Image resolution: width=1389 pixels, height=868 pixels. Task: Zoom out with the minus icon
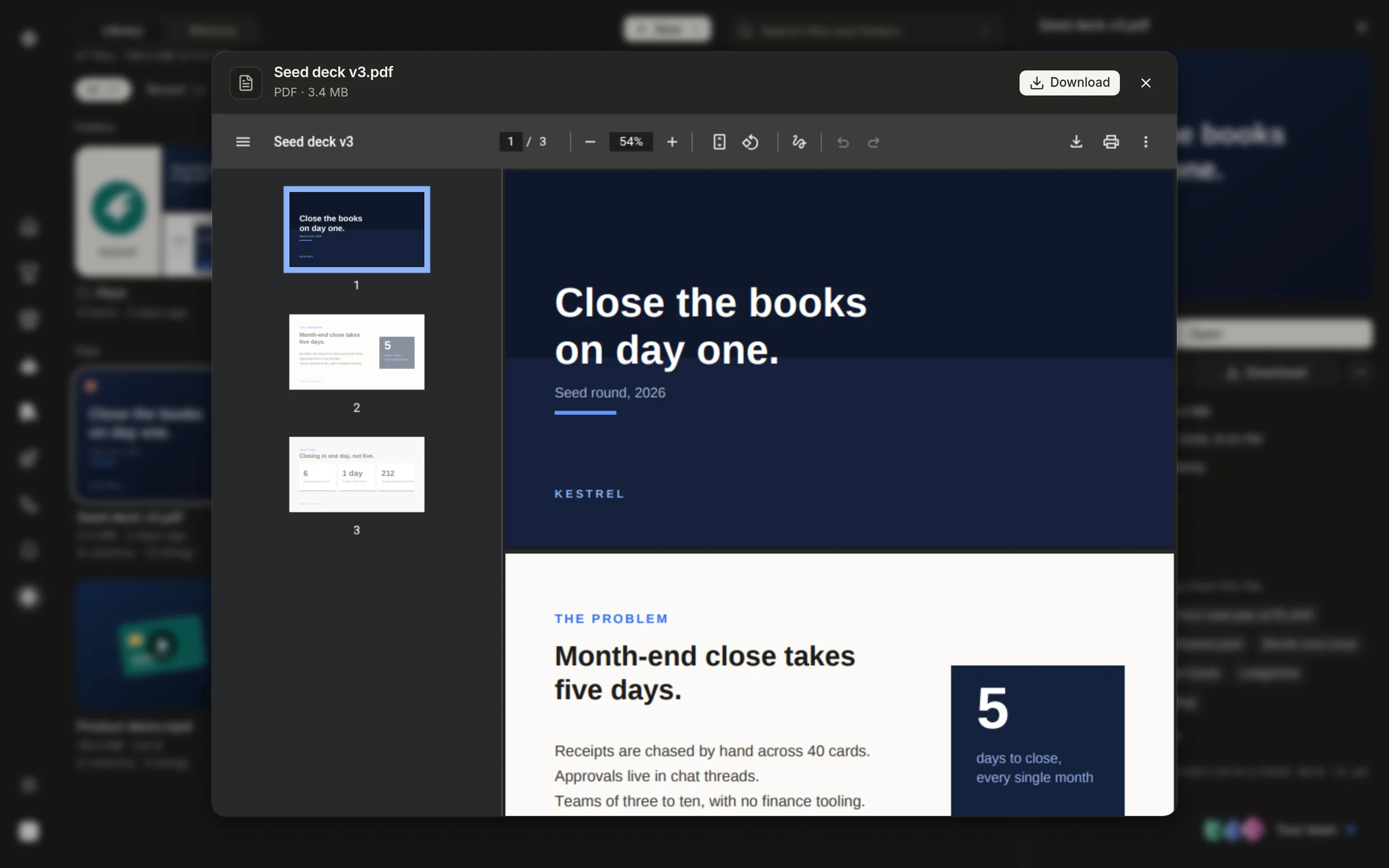pyautogui.click(x=590, y=142)
